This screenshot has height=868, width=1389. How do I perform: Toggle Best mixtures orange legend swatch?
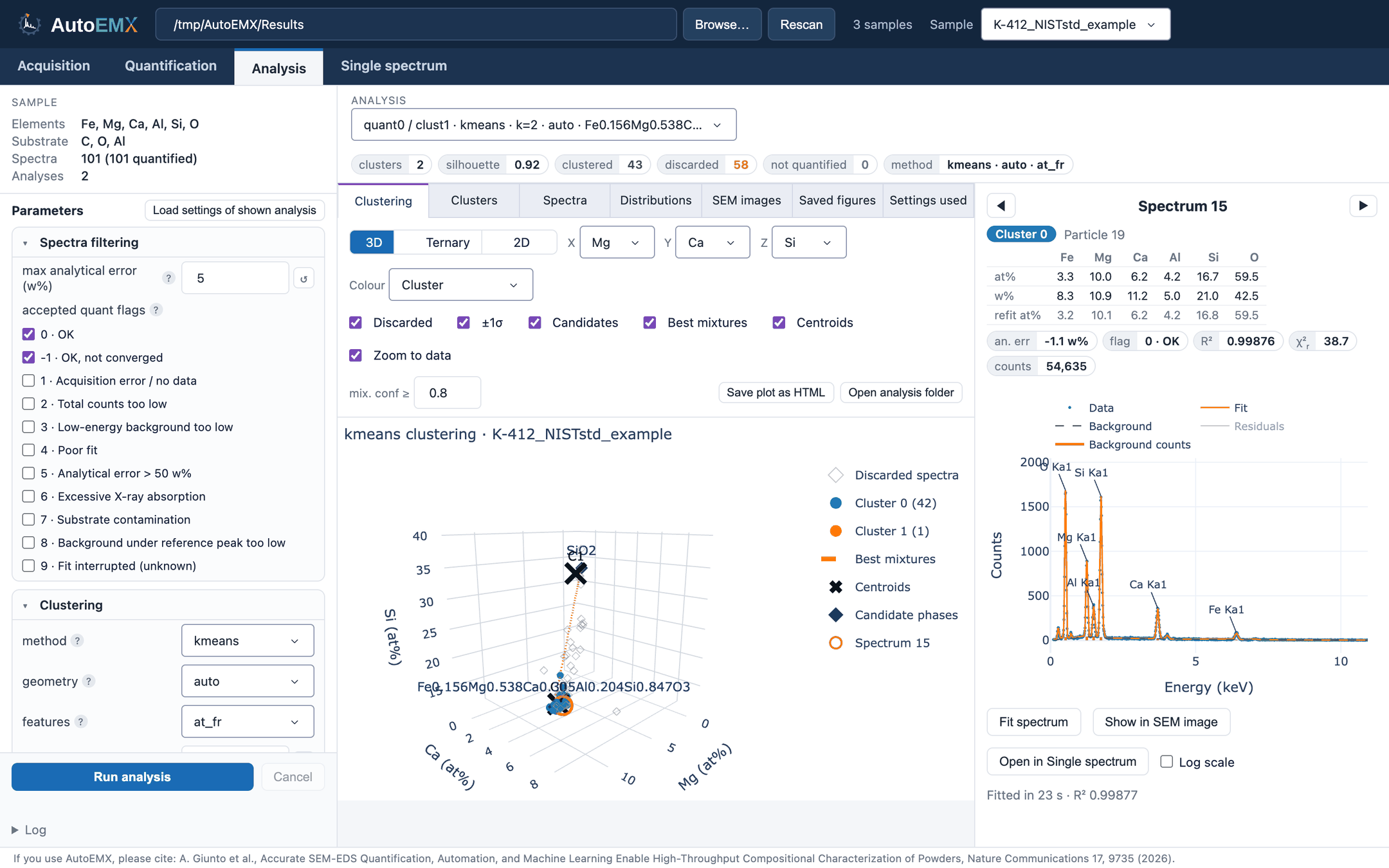click(x=828, y=559)
